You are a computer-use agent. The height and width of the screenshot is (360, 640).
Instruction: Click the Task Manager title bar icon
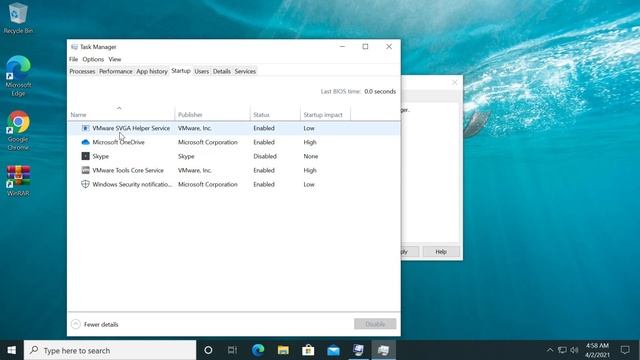pyautogui.click(x=74, y=47)
